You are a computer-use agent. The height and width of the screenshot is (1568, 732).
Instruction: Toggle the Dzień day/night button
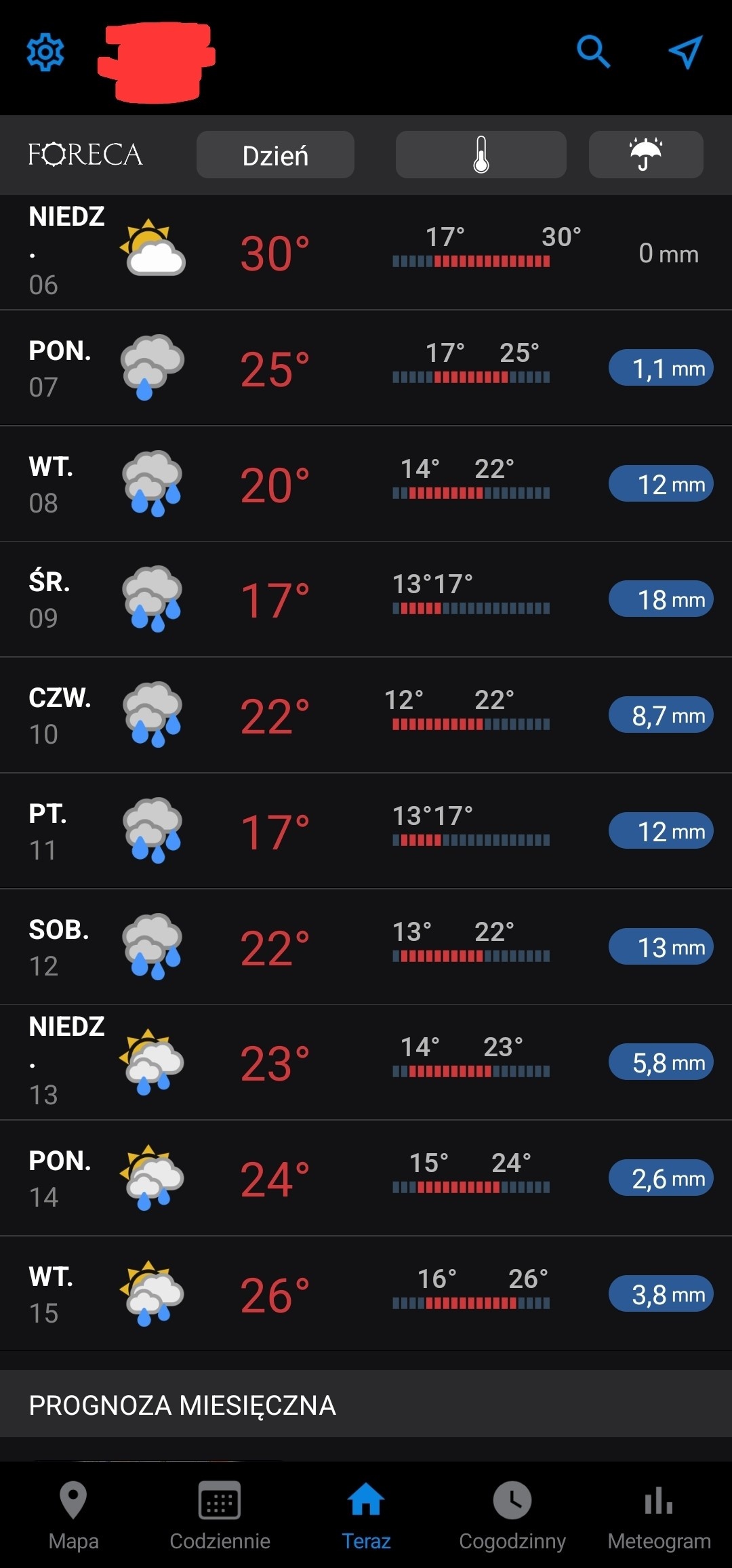coord(275,155)
